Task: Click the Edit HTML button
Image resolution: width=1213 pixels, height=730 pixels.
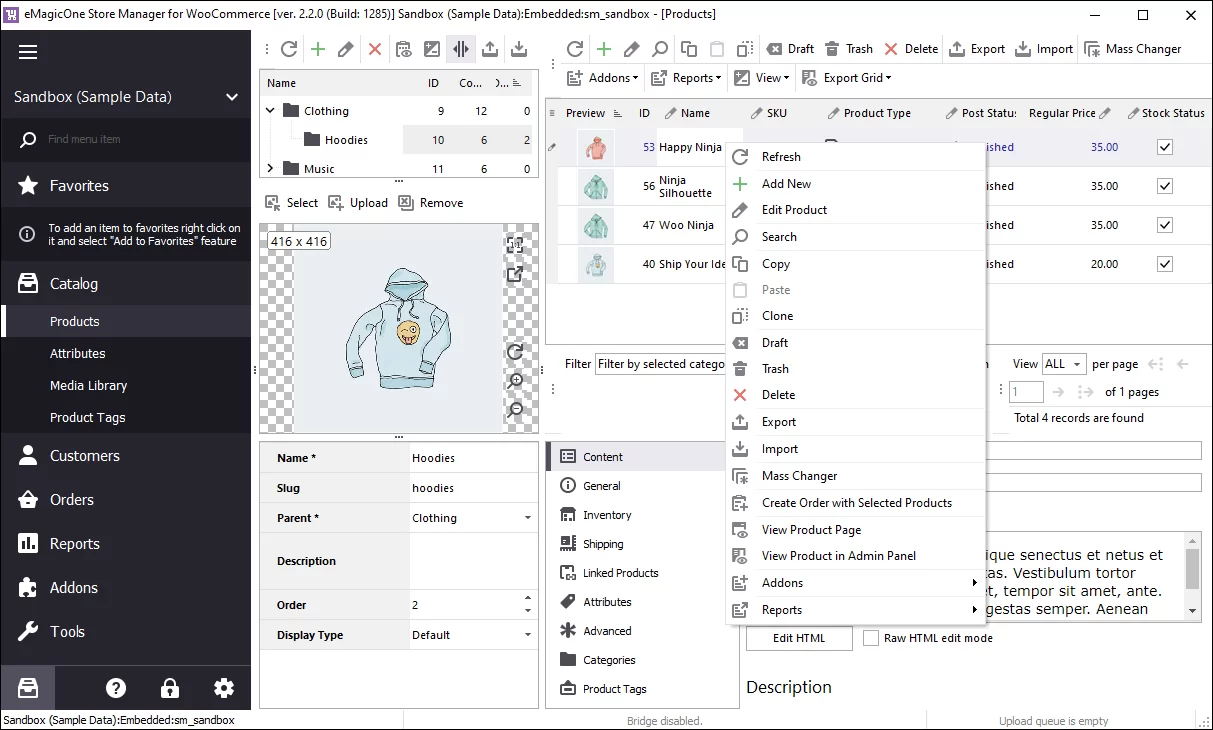Action: click(798, 638)
